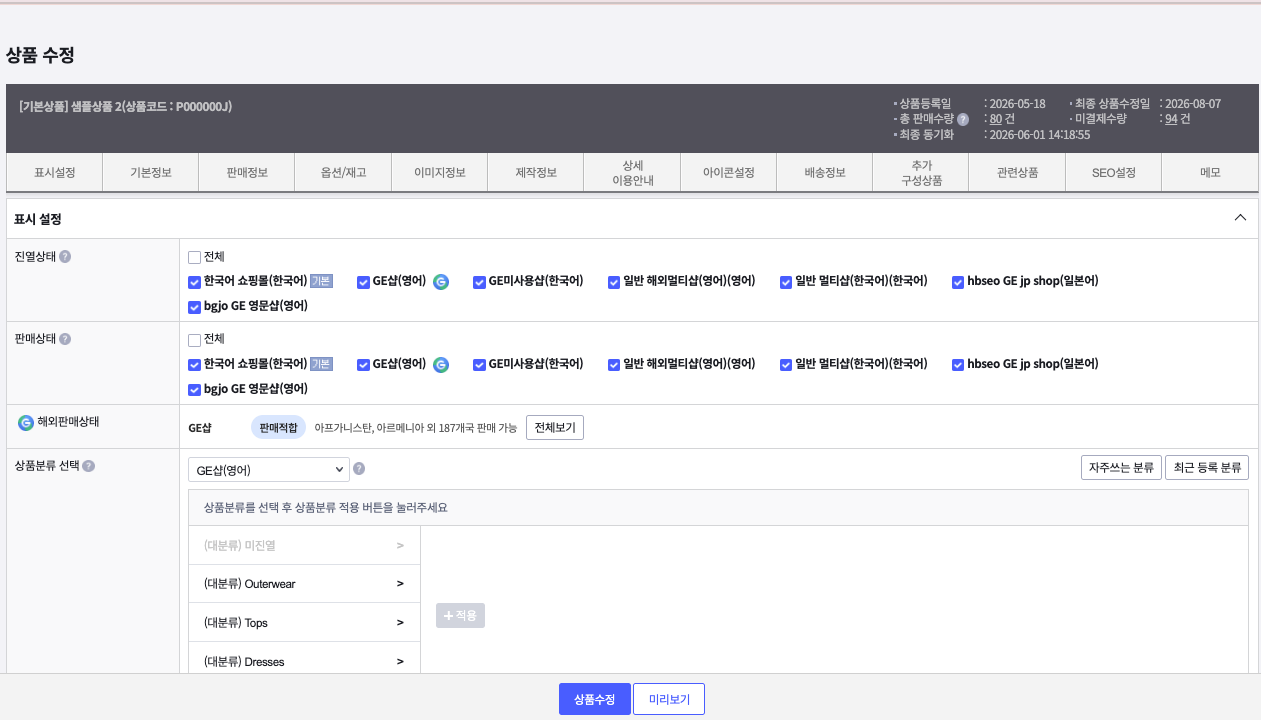The width and height of the screenshot is (1261, 720).
Task: Click the 최종 동기화 timestamp 2026-06-01 14:18:55
Action: [1039, 134]
